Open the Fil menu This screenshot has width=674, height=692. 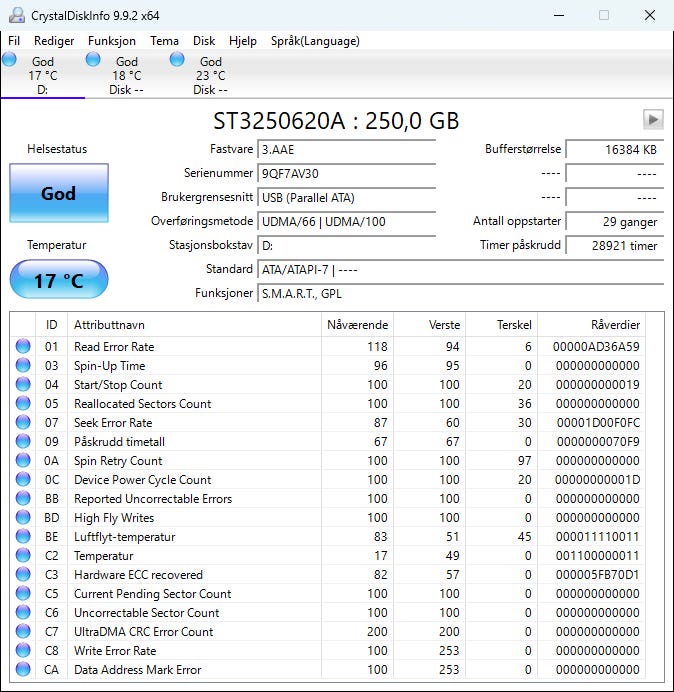[x=14, y=41]
